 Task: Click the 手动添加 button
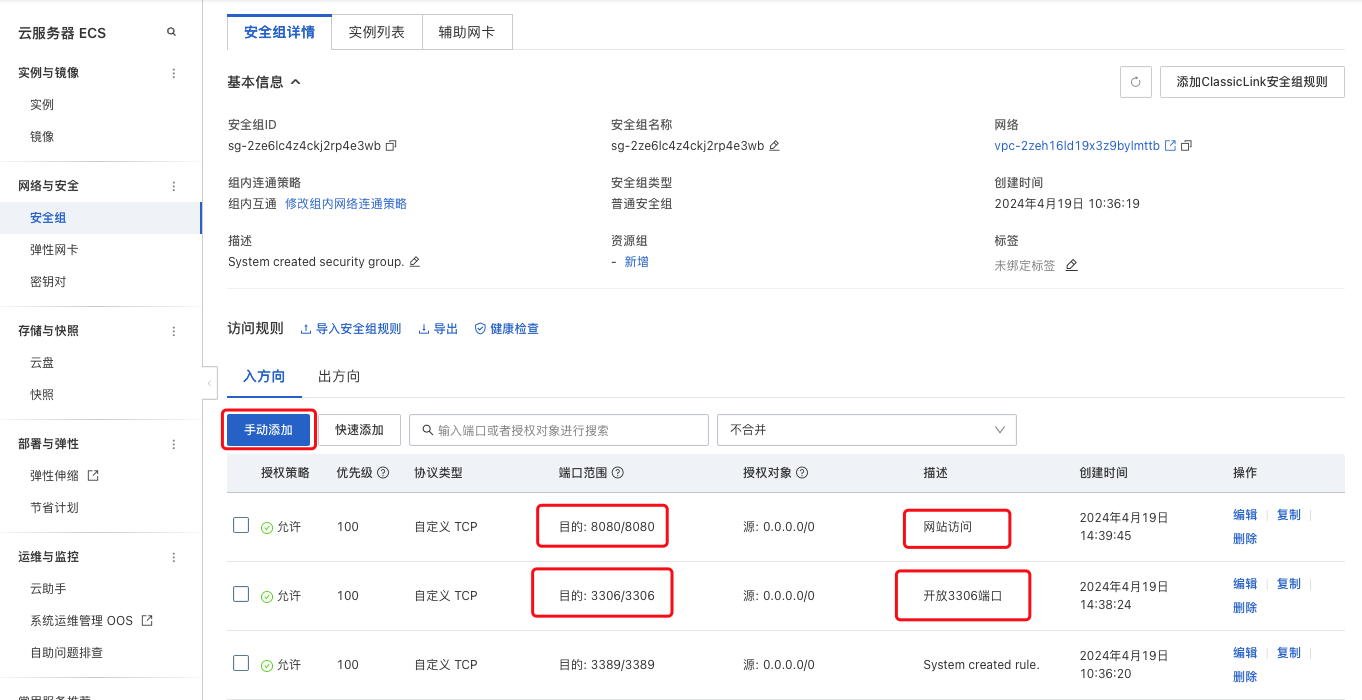click(x=268, y=430)
